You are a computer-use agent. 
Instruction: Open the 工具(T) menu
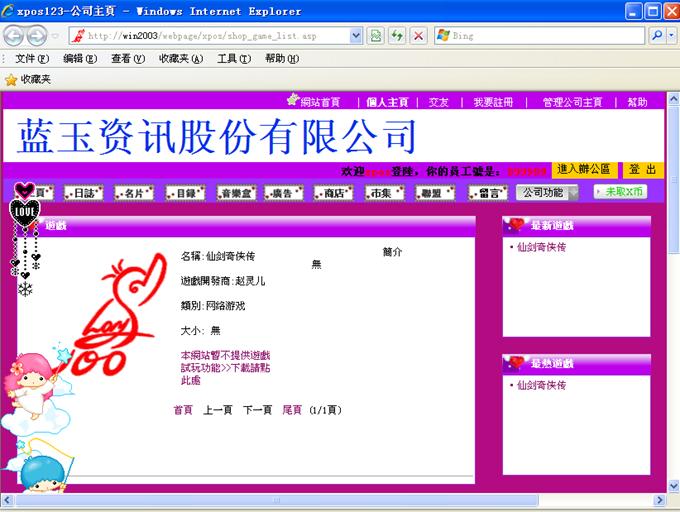point(233,59)
